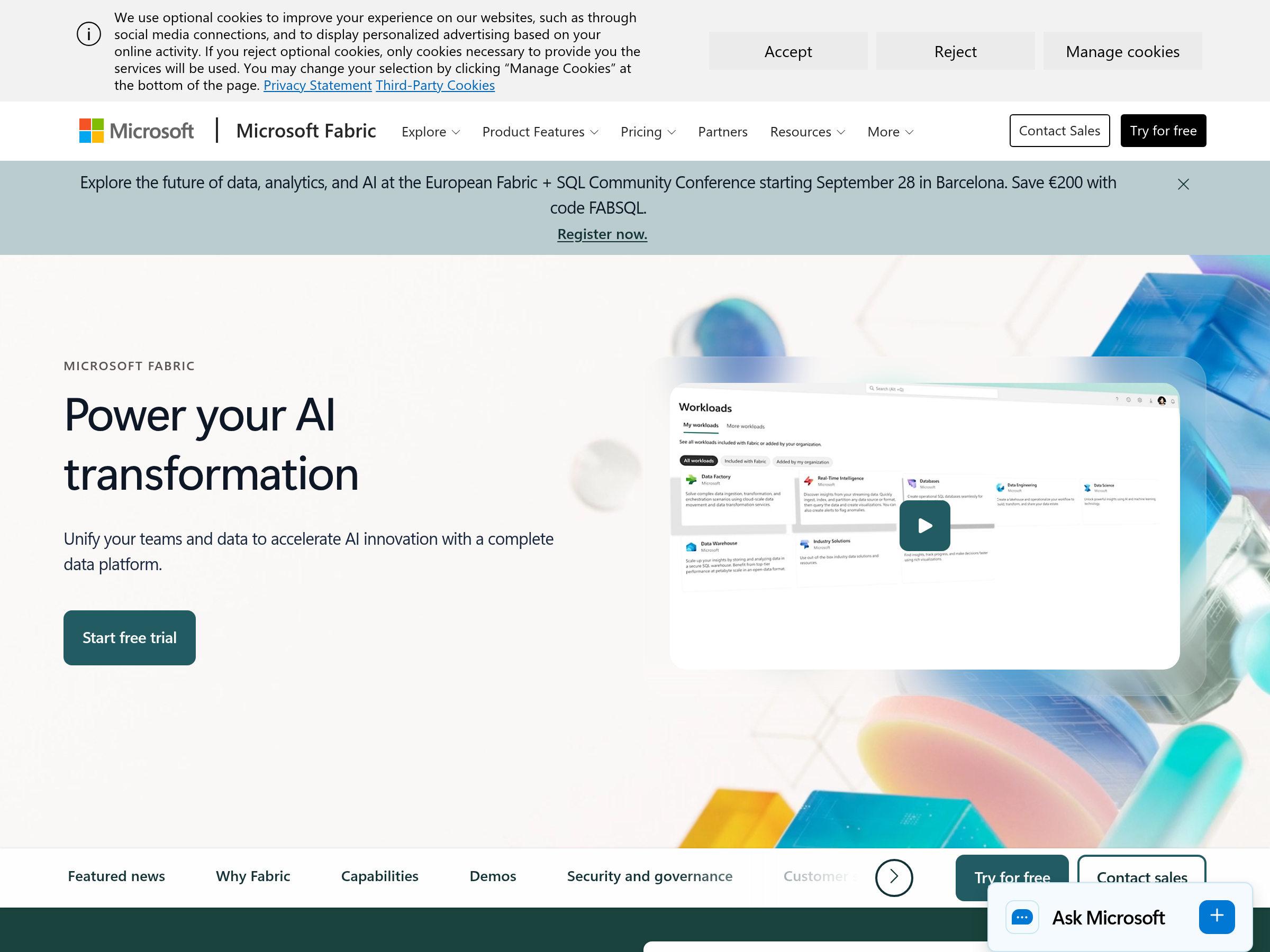Click the Ask Microsoft chat icon
This screenshot has height=952, width=1270.
pyautogui.click(x=1022, y=917)
